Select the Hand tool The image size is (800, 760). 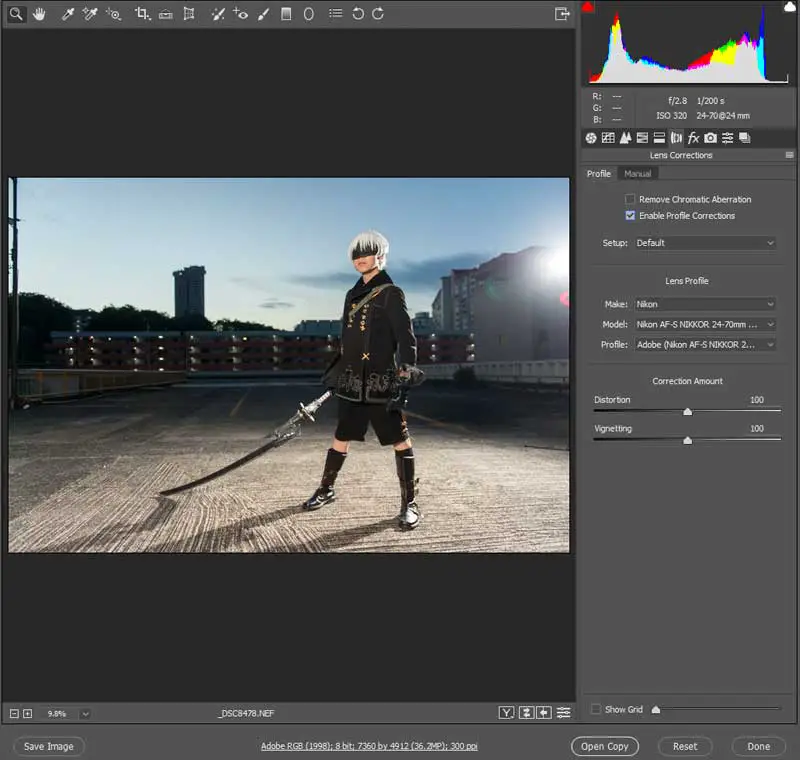click(x=39, y=14)
